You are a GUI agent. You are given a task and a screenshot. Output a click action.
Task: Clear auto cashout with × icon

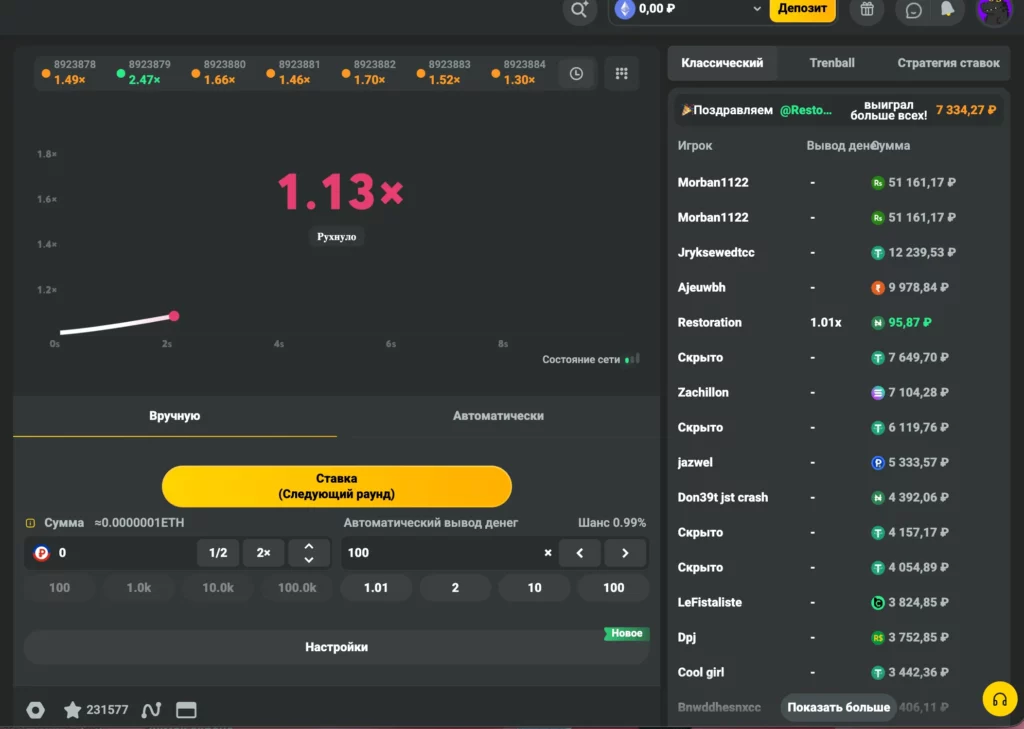pyautogui.click(x=548, y=553)
